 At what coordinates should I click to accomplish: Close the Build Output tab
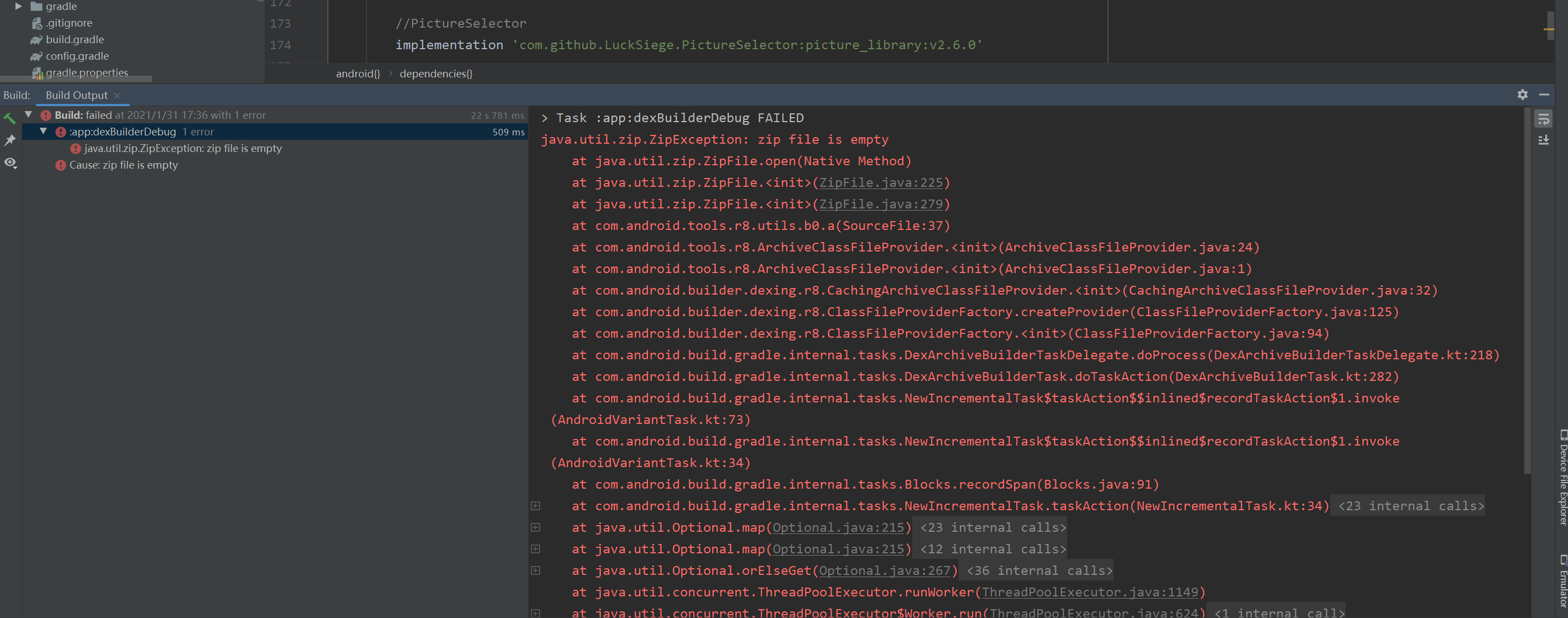(117, 96)
